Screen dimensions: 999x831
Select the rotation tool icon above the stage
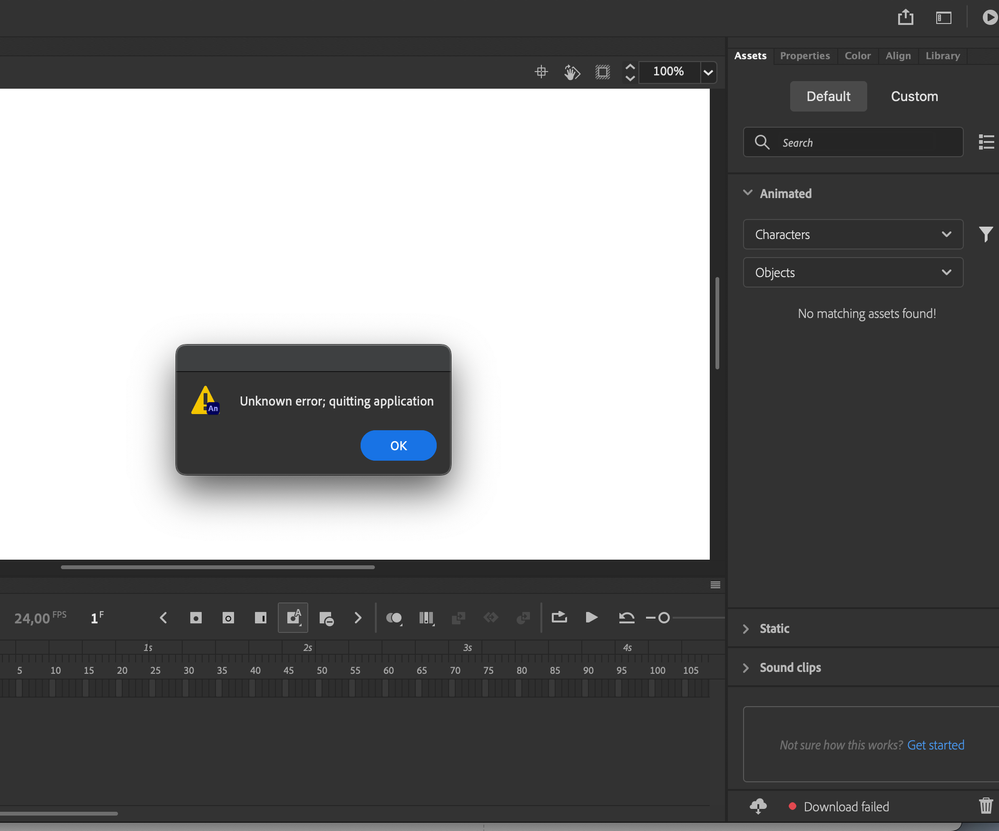coord(572,72)
